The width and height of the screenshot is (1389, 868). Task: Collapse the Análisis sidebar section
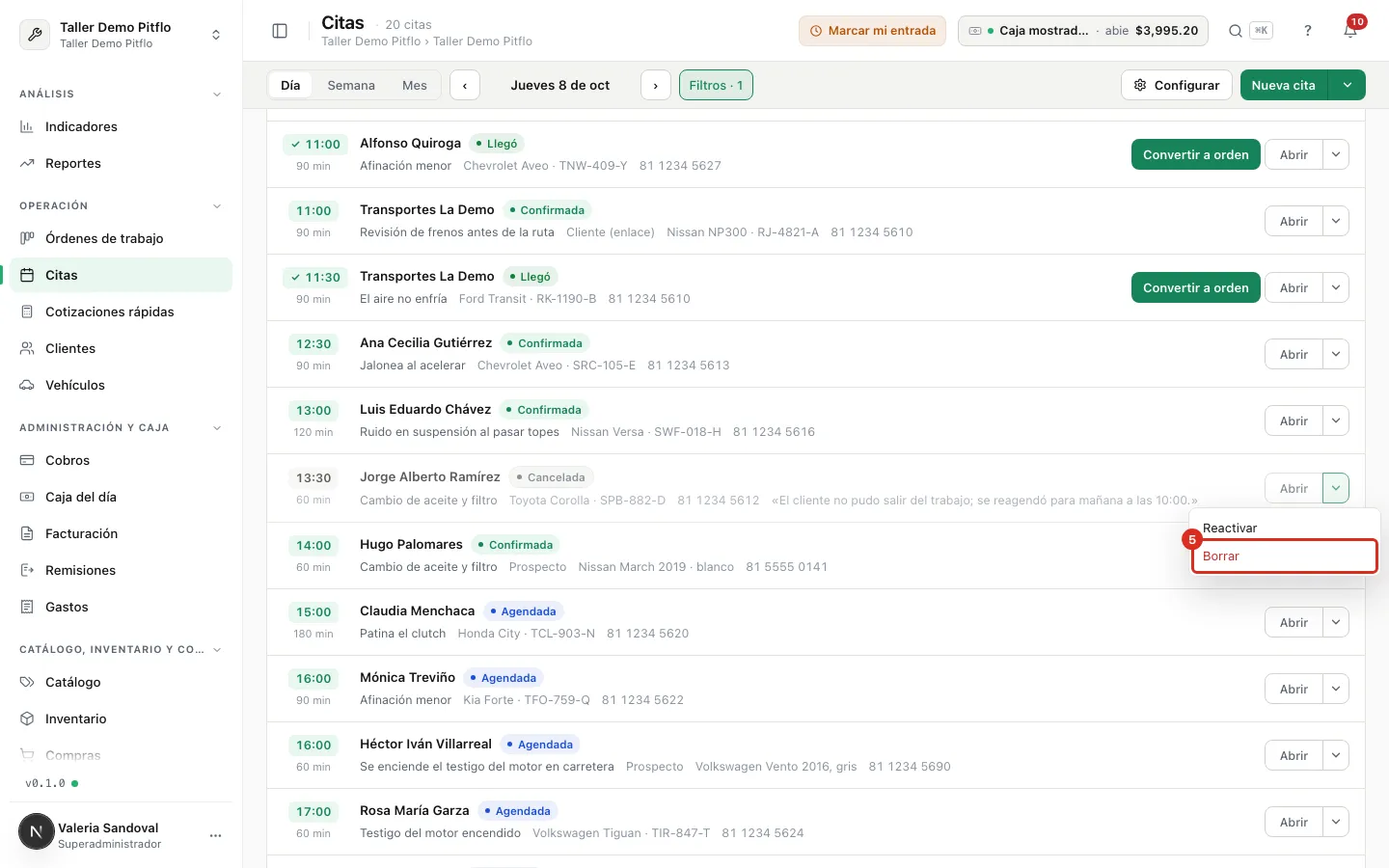point(217,95)
